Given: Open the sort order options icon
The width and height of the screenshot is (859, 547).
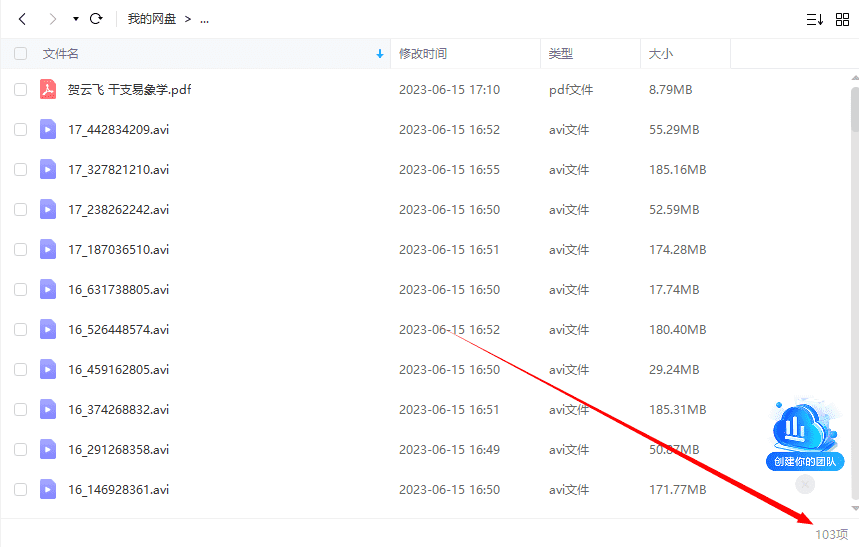Looking at the screenshot, I should pyautogui.click(x=814, y=19).
